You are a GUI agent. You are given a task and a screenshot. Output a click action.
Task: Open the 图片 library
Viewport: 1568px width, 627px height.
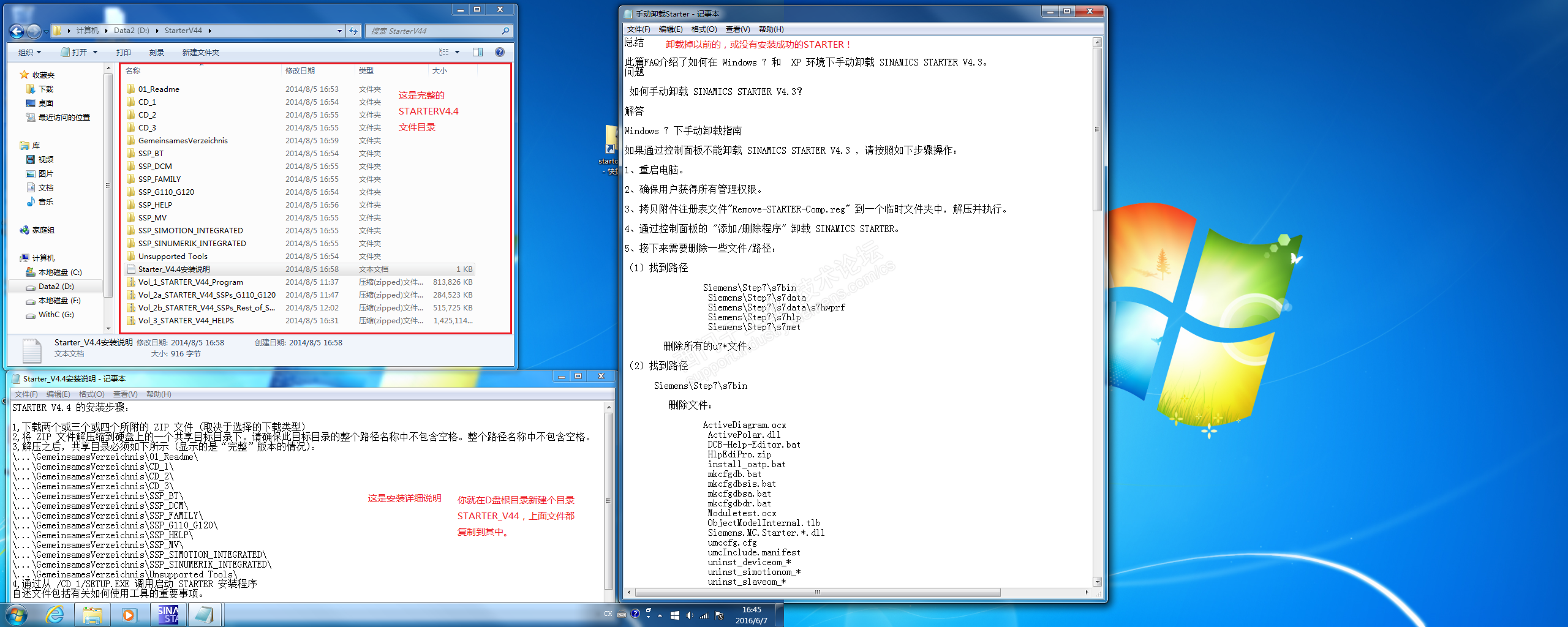(x=46, y=173)
